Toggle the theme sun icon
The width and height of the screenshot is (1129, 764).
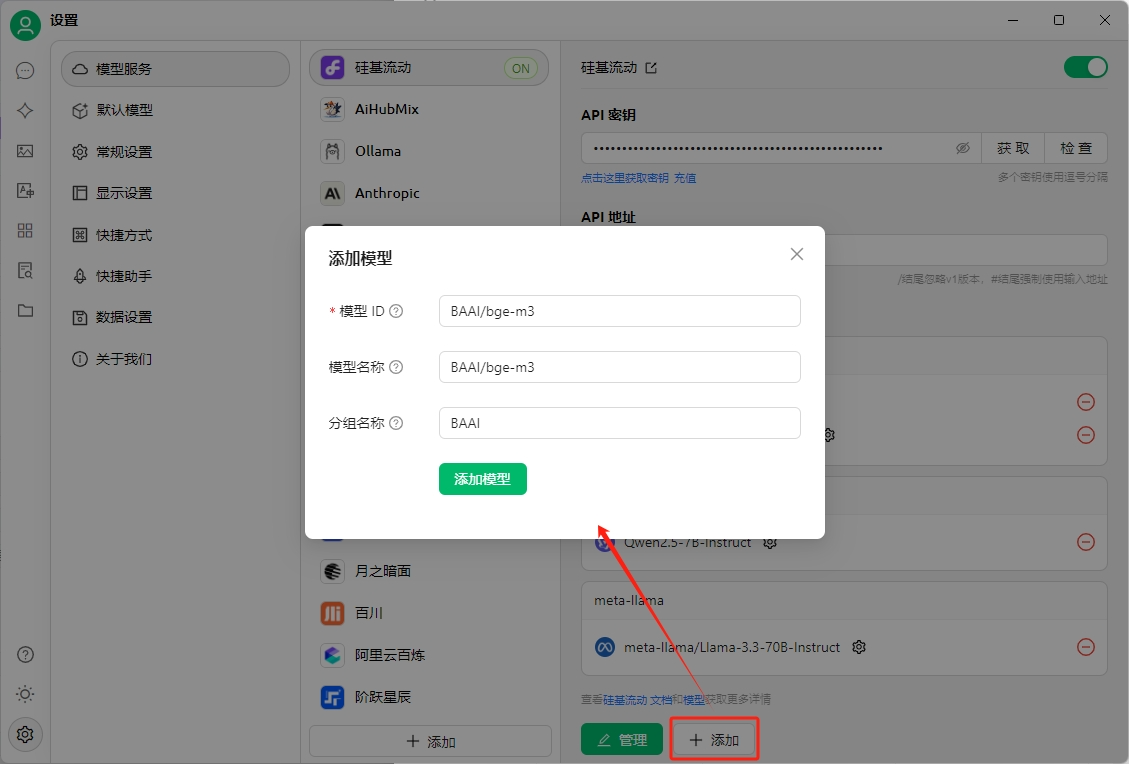pyautogui.click(x=25, y=694)
